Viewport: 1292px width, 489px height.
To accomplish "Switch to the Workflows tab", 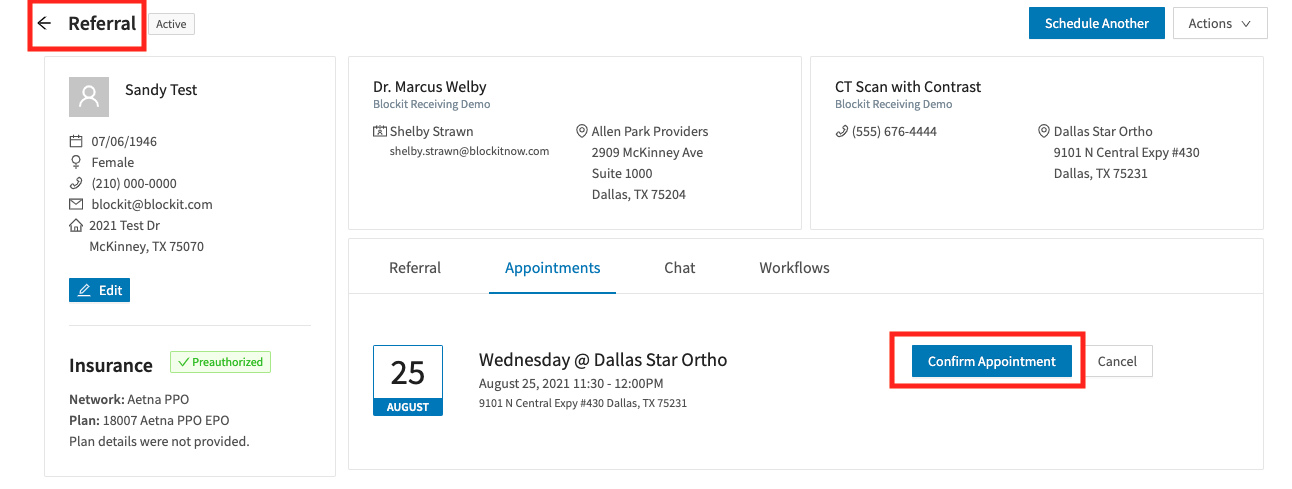I will pos(794,268).
